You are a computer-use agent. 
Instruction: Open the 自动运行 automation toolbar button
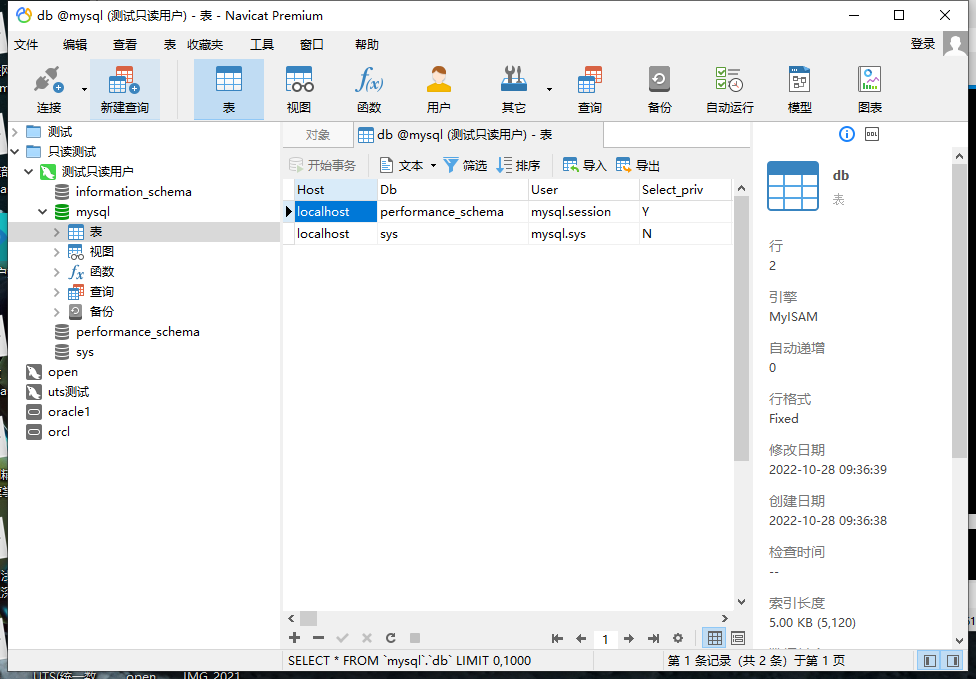pos(730,90)
